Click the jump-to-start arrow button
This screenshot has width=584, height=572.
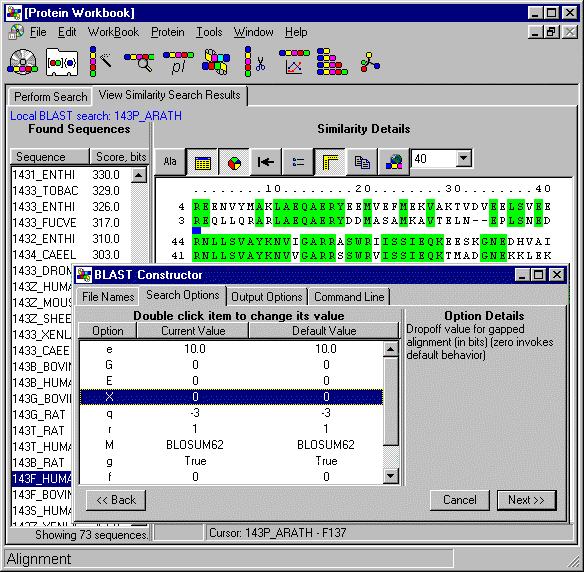(266, 162)
